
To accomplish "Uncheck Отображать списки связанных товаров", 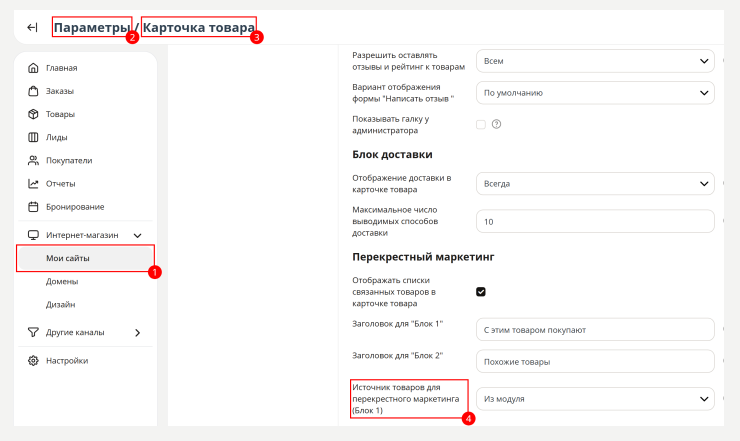I will [x=481, y=292].
